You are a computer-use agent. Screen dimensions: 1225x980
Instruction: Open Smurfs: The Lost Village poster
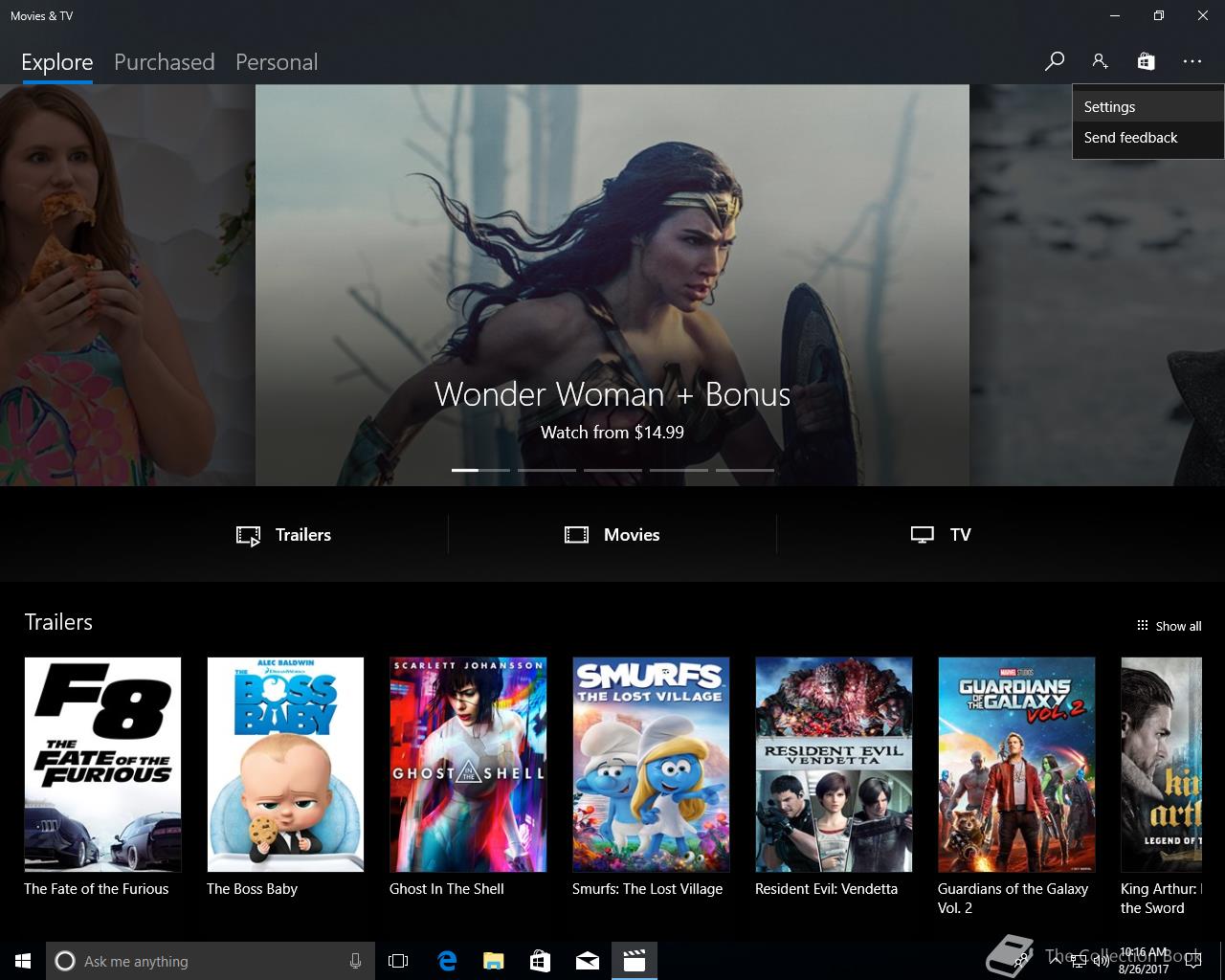[651, 765]
